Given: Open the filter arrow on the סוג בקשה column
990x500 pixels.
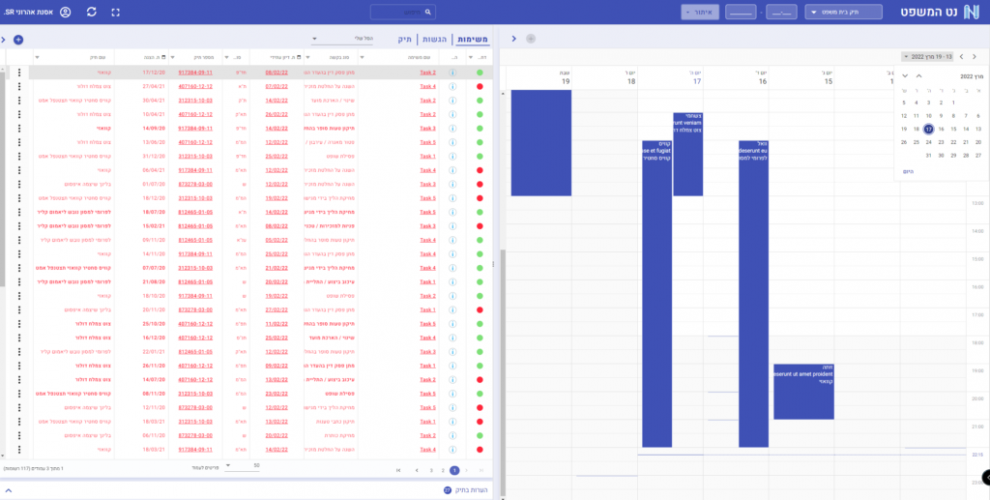Looking at the screenshot, I should coord(307,57).
